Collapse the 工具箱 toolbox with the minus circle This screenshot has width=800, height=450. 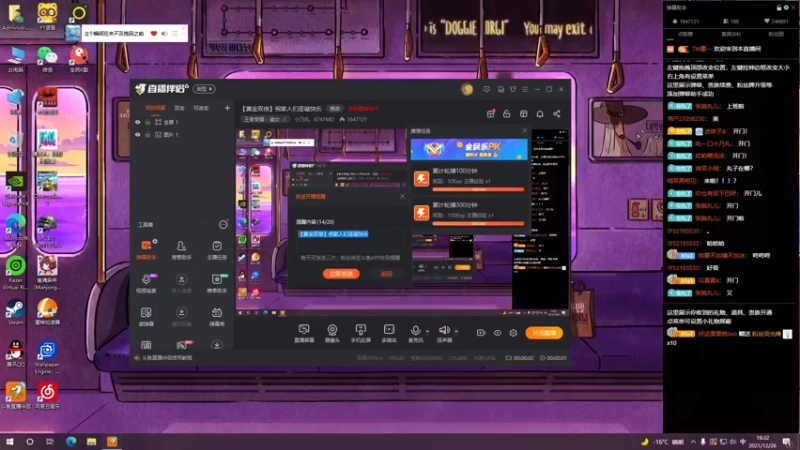point(223,224)
